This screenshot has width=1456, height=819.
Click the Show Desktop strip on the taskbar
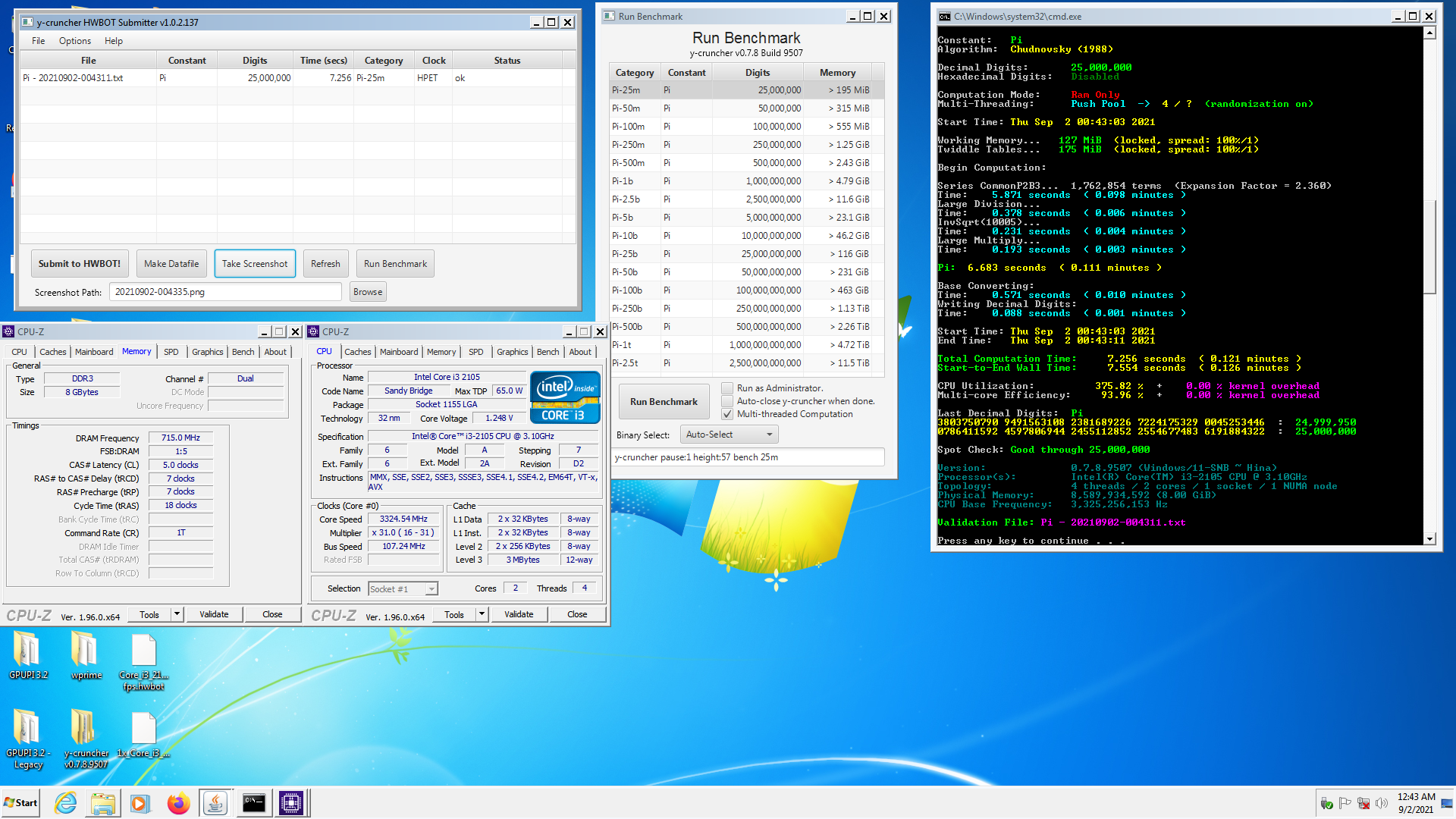pos(1448,803)
